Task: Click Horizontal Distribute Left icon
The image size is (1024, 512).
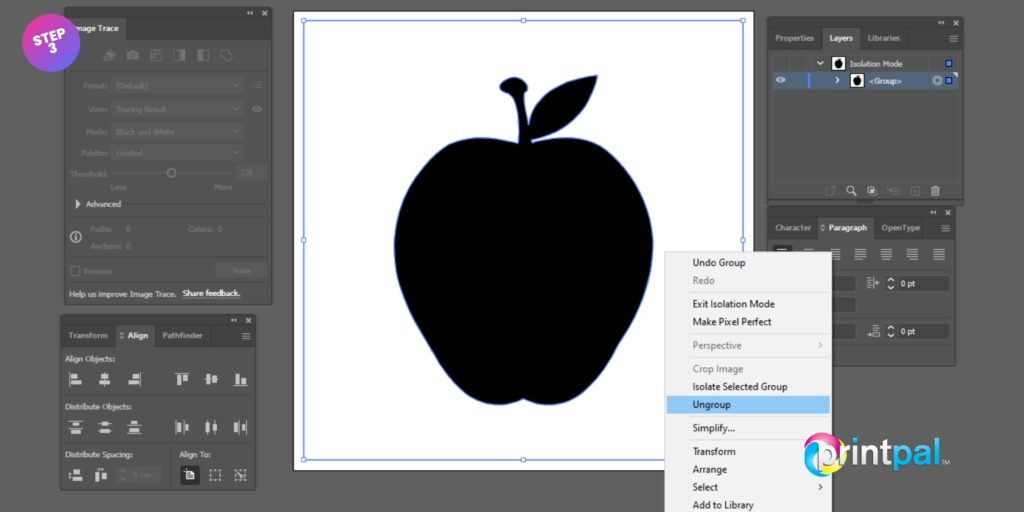Action: (182, 428)
